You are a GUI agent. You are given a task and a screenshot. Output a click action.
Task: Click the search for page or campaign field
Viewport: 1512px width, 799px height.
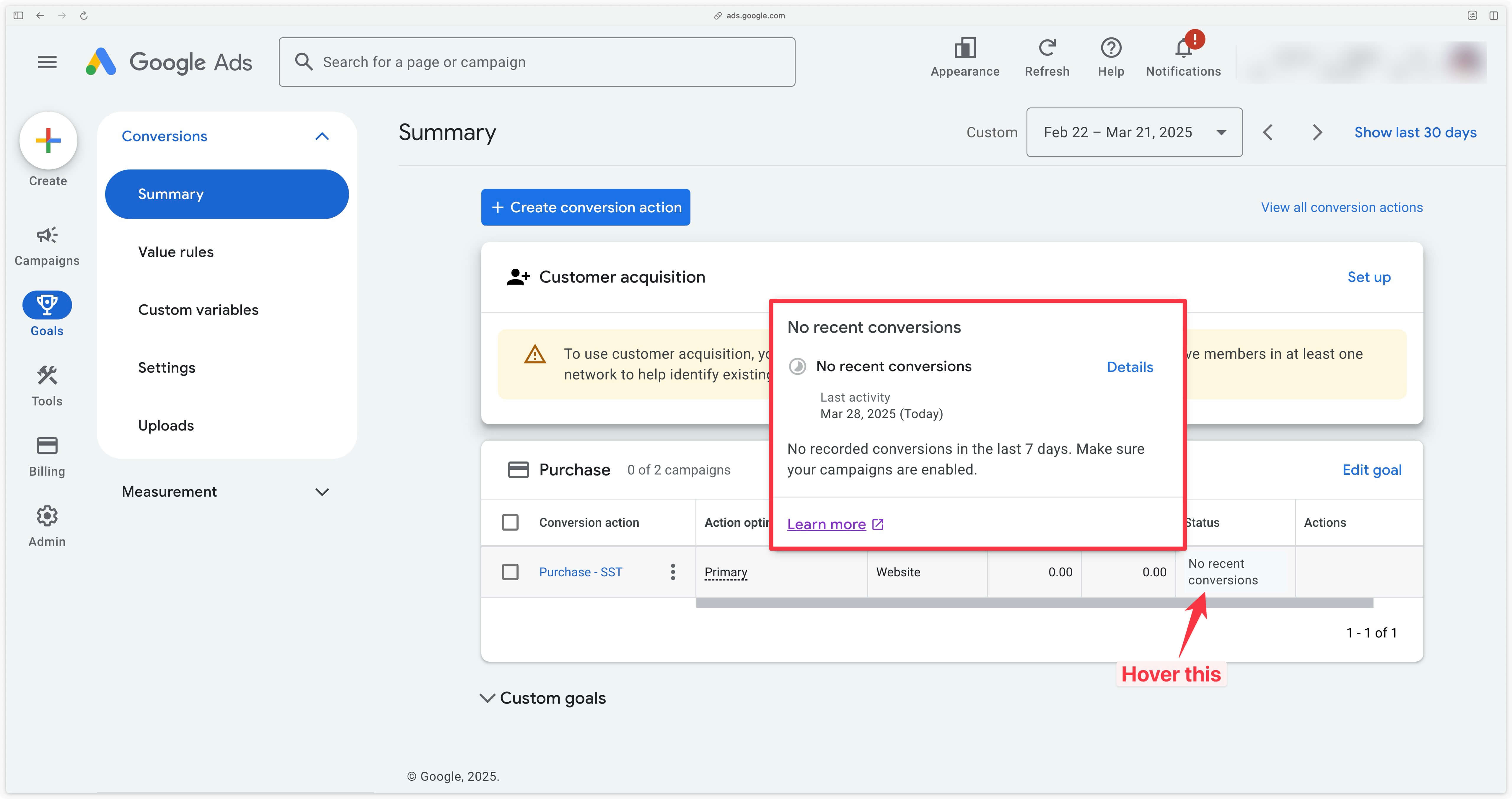(x=537, y=62)
